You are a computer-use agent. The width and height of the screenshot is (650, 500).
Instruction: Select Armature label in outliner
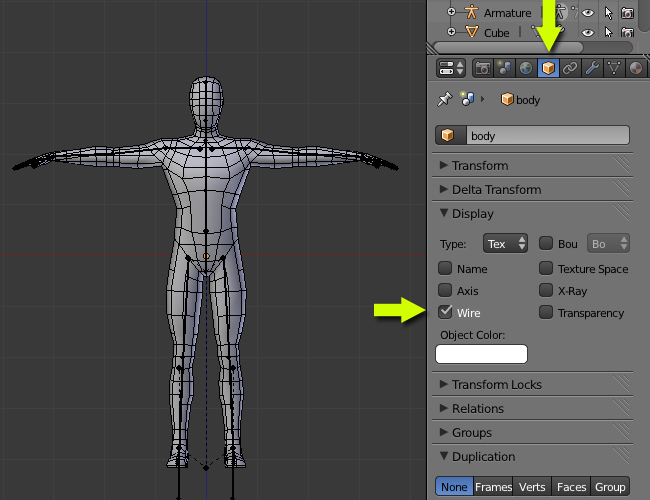507,13
